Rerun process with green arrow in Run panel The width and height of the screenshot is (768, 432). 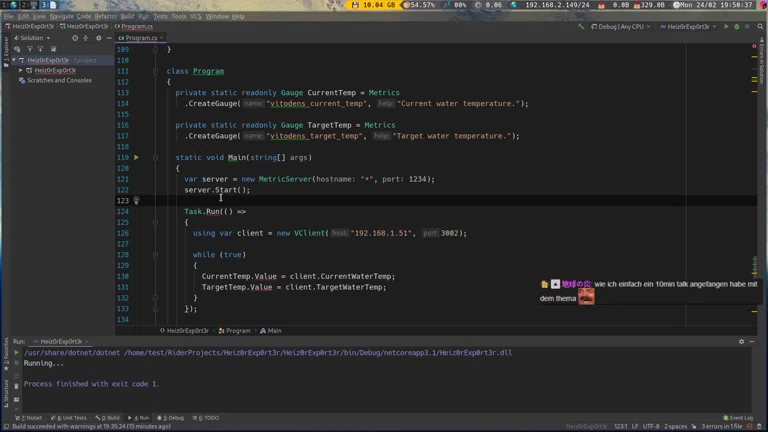point(16,353)
